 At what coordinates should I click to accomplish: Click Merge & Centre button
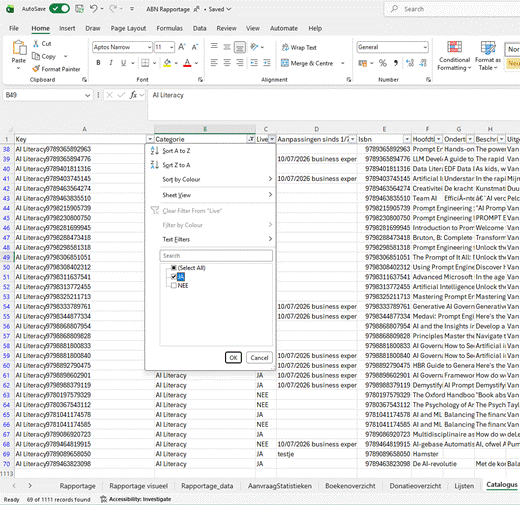(307, 63)
